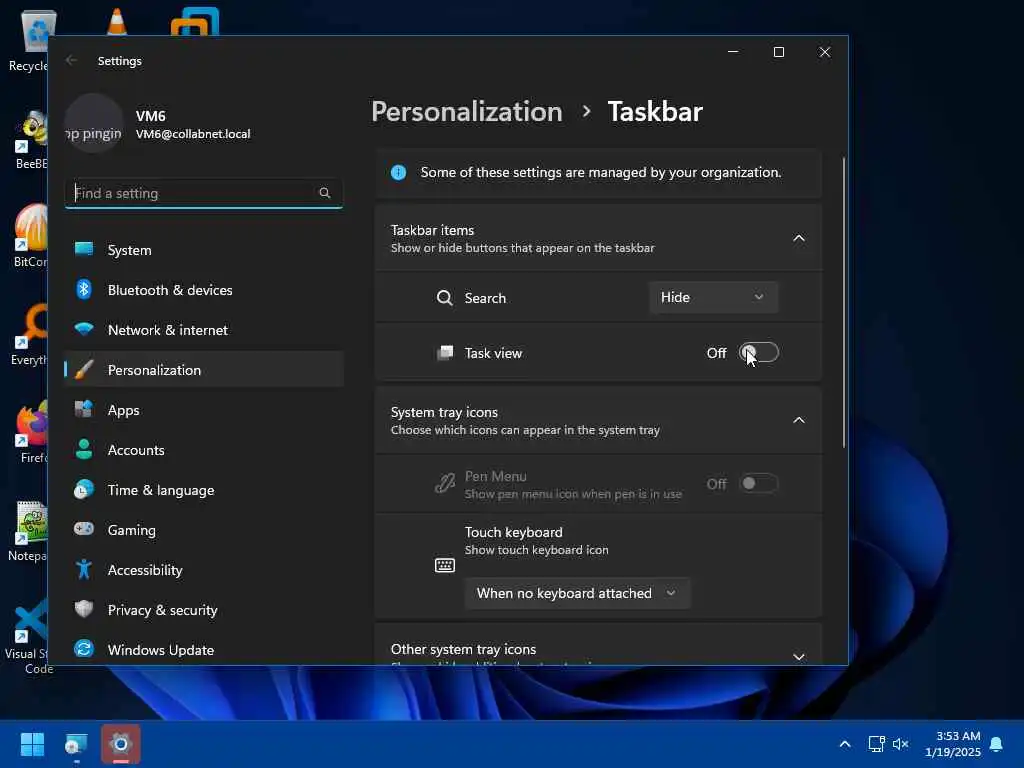The width and height of the screenshot is (1024, 768).
Task: Go to Personalization via breadcrumb link
Action: tap(466, 112)
